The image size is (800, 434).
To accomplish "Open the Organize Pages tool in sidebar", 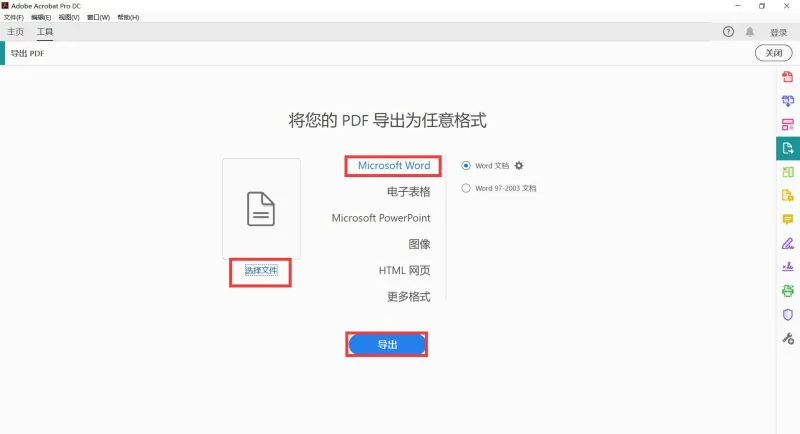I will click(x=787, y=124).
